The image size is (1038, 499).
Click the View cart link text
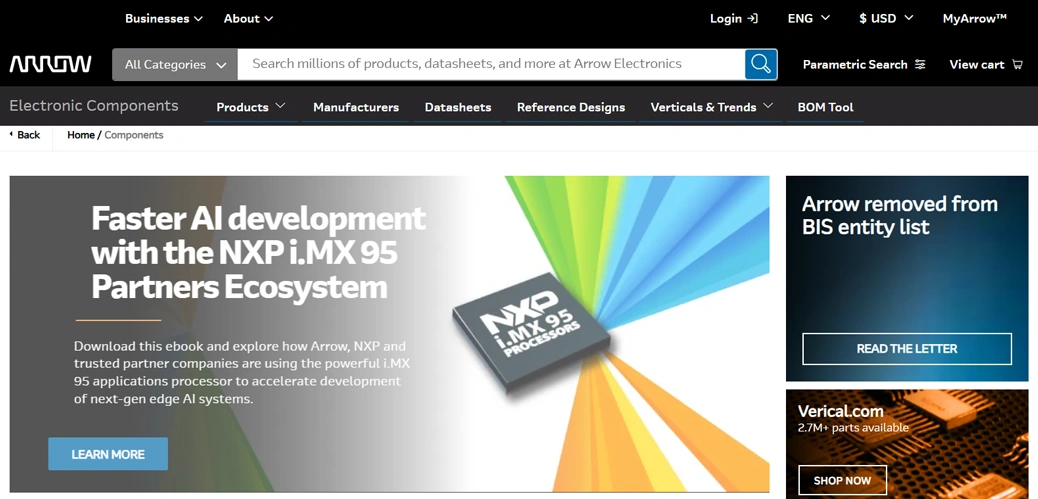click(976, 64)
